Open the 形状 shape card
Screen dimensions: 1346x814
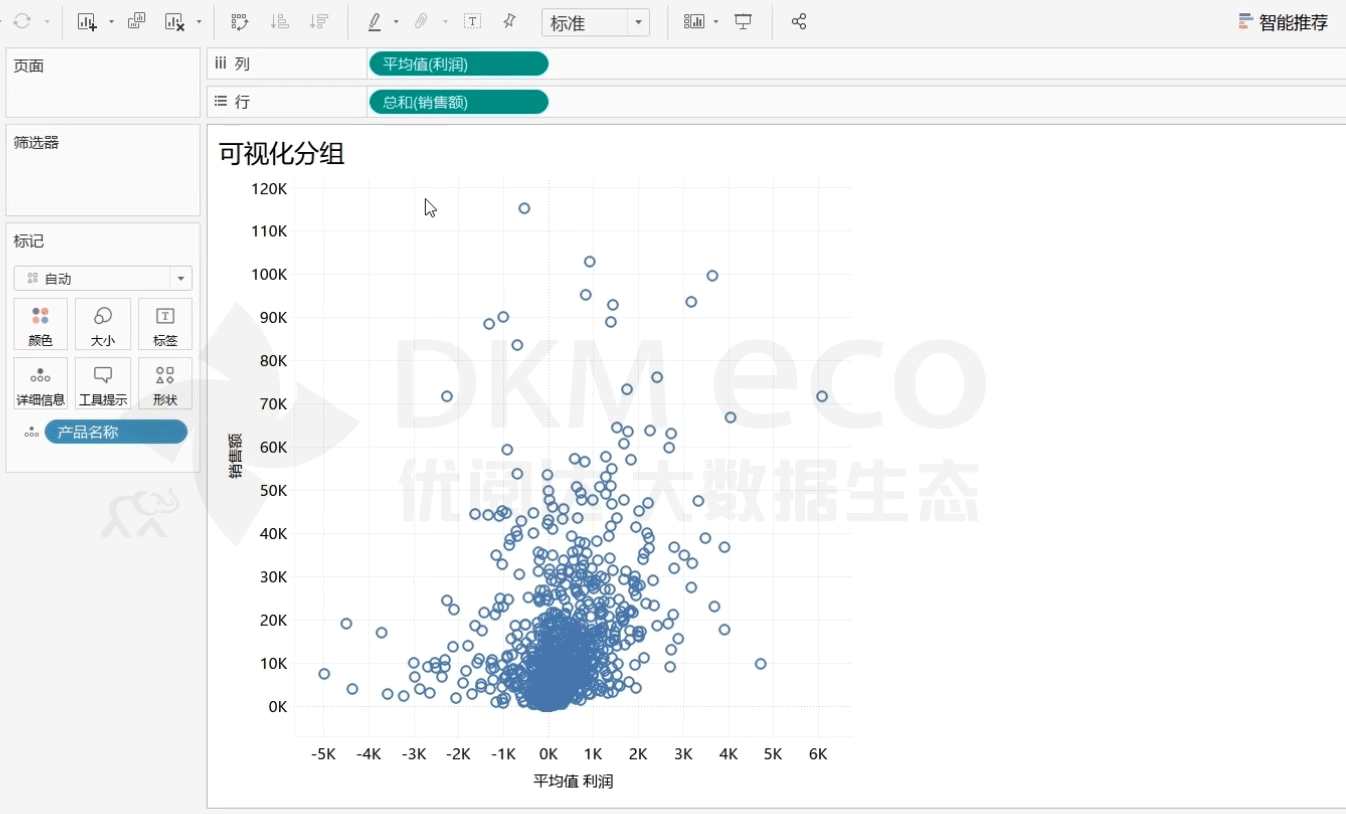click(x=165, y=384)
